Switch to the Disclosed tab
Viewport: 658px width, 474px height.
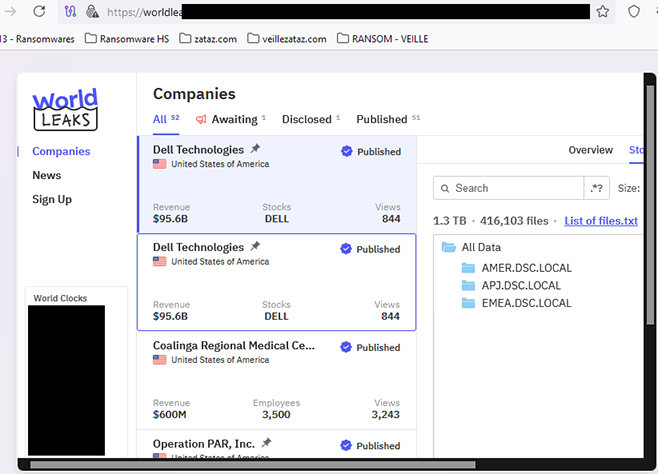point(311,120)
